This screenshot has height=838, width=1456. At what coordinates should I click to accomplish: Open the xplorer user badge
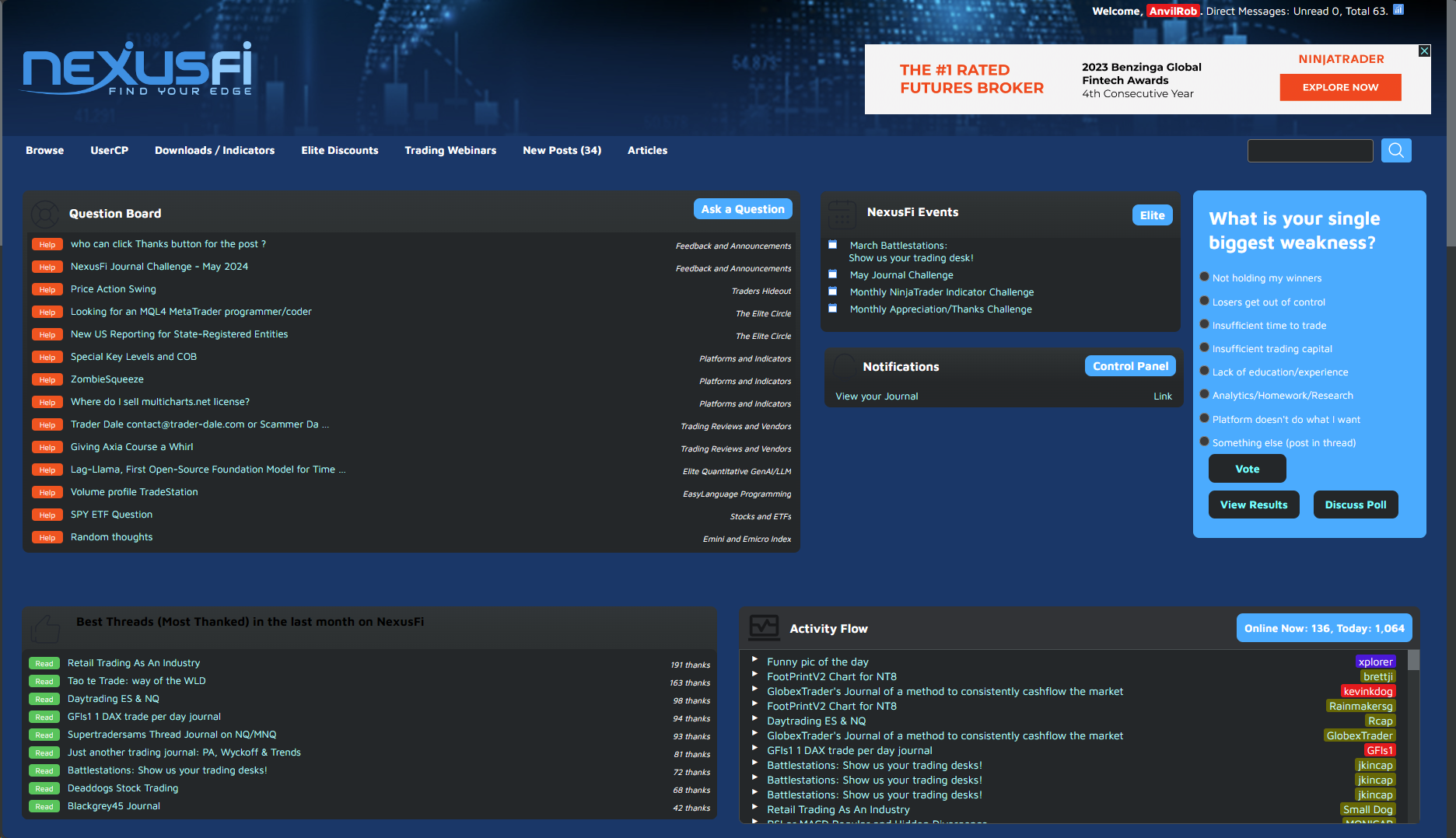click(1375, 662)
